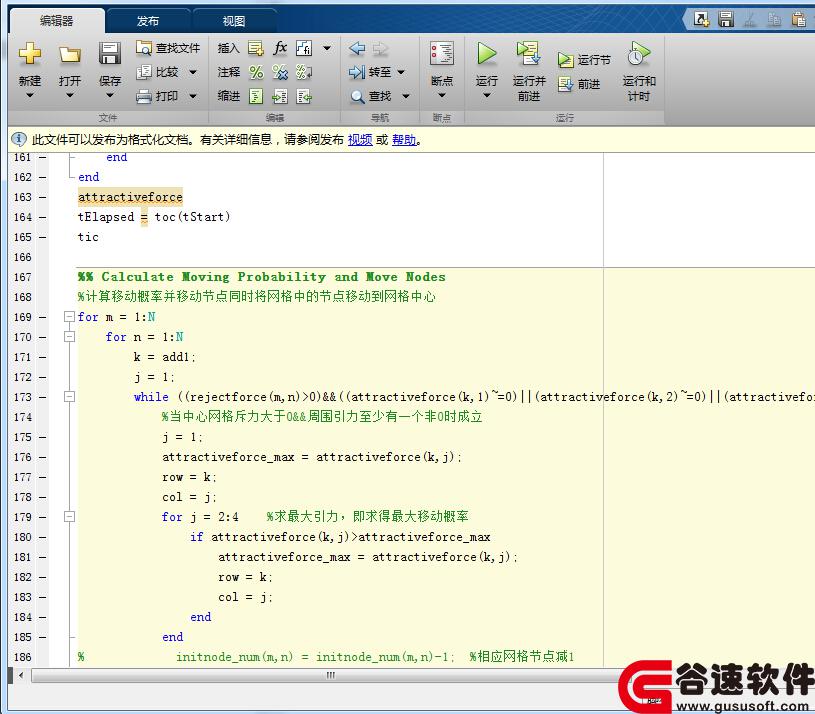
Task: Expand the 打印 dropdown arrow
Action: 193,96
